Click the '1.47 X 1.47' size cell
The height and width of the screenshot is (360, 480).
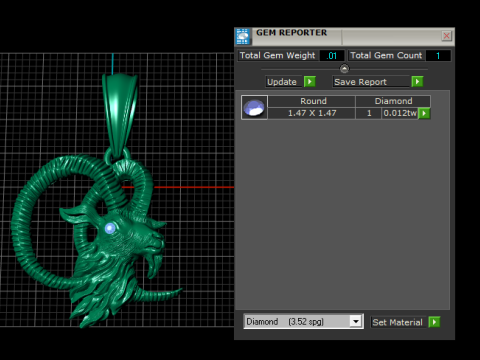click(x=312, y=113)
